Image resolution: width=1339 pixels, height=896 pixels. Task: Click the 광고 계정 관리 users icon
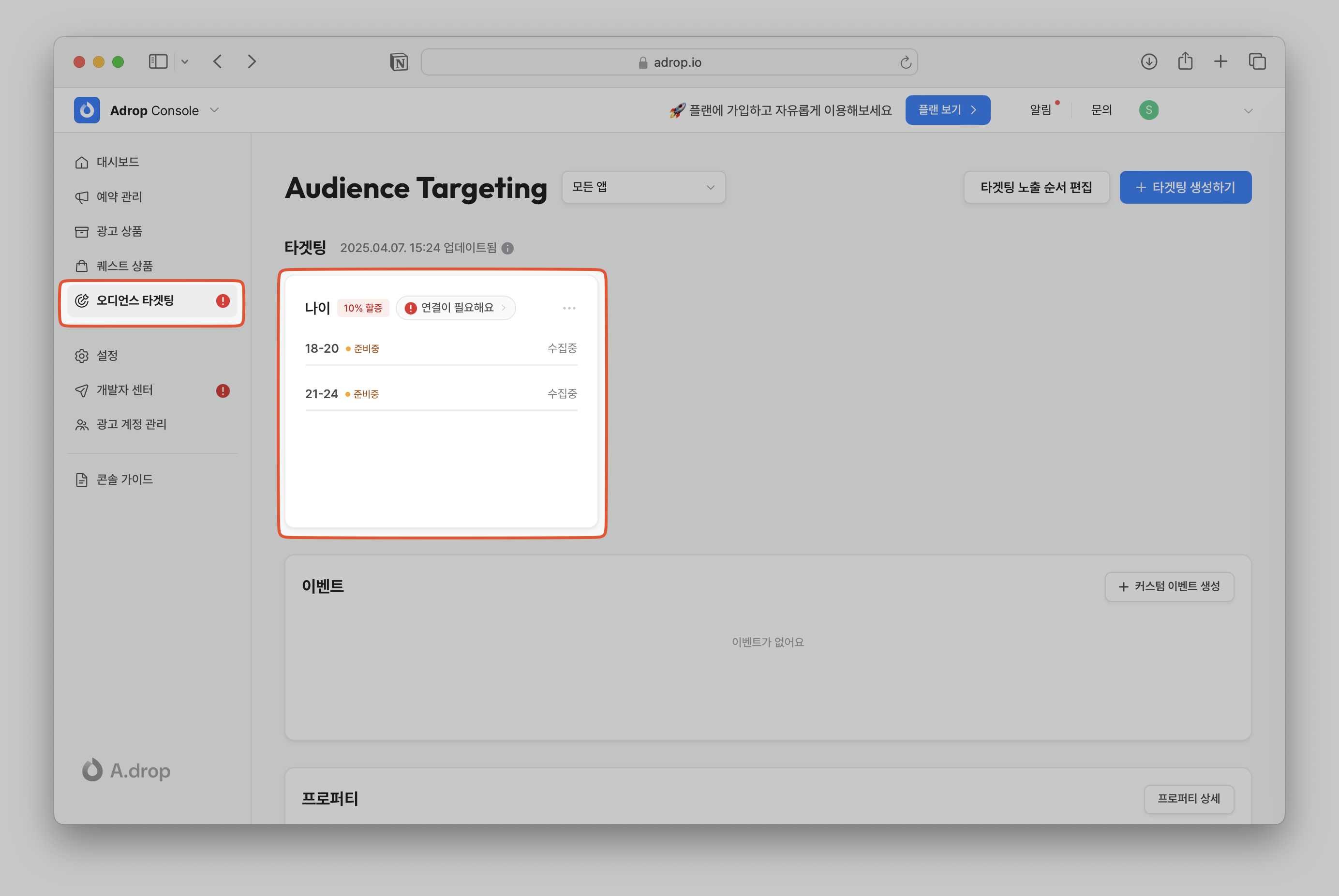click(x=82, y=425)
